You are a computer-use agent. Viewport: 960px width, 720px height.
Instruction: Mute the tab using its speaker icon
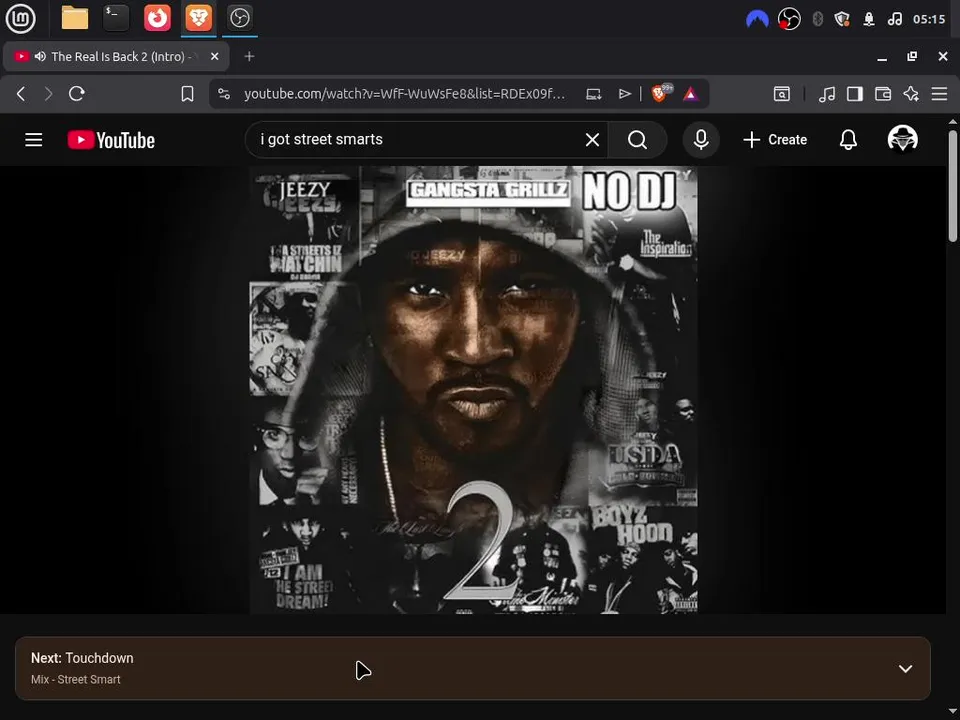[40, 56]
